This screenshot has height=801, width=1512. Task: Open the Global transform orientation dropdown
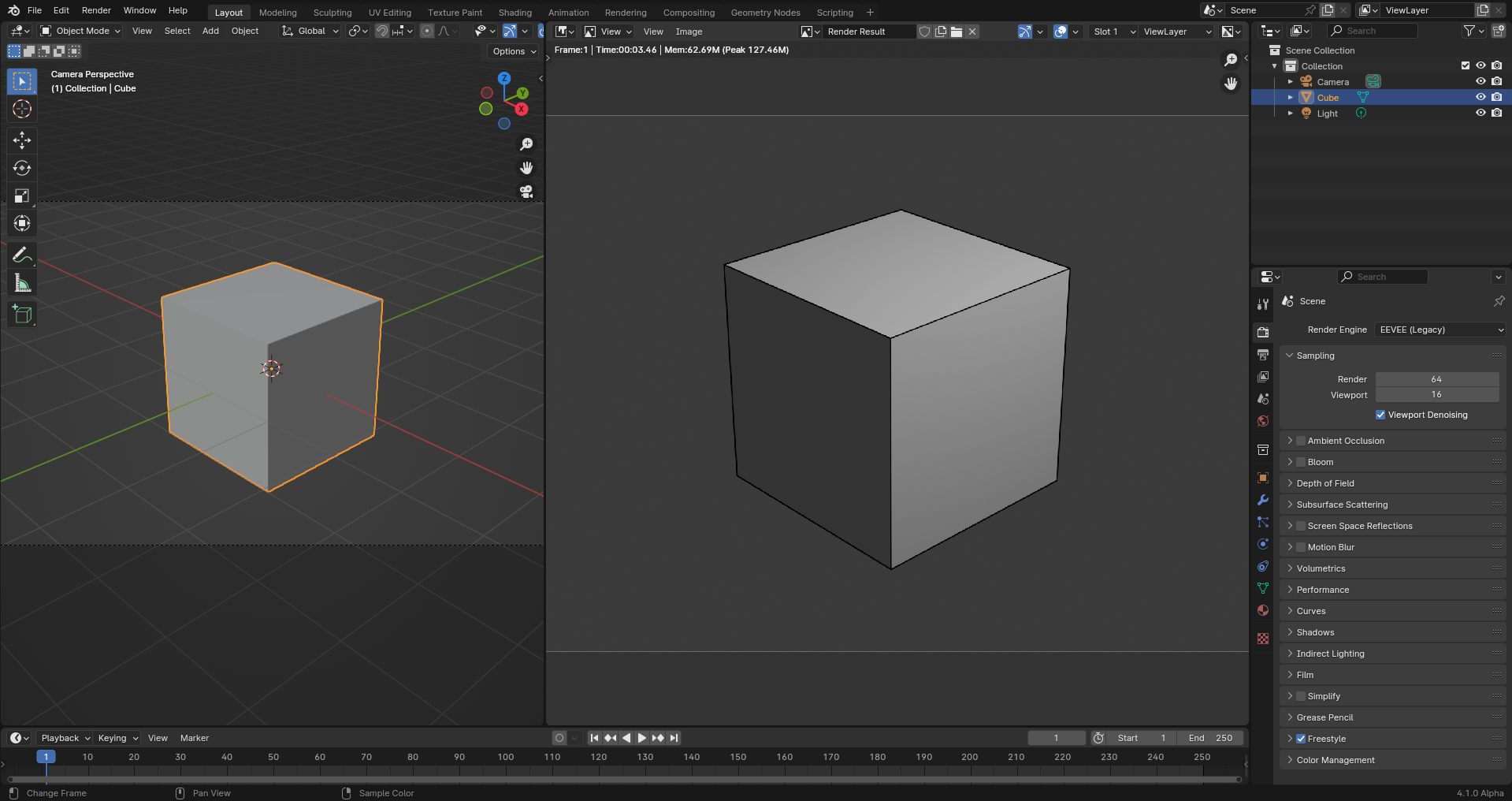(310, 31)
